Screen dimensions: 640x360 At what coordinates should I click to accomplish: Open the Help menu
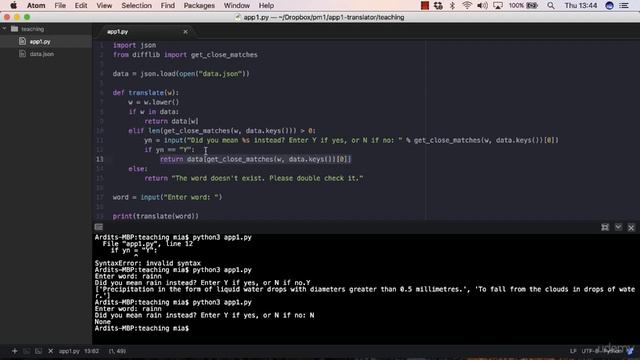(266, 6)
